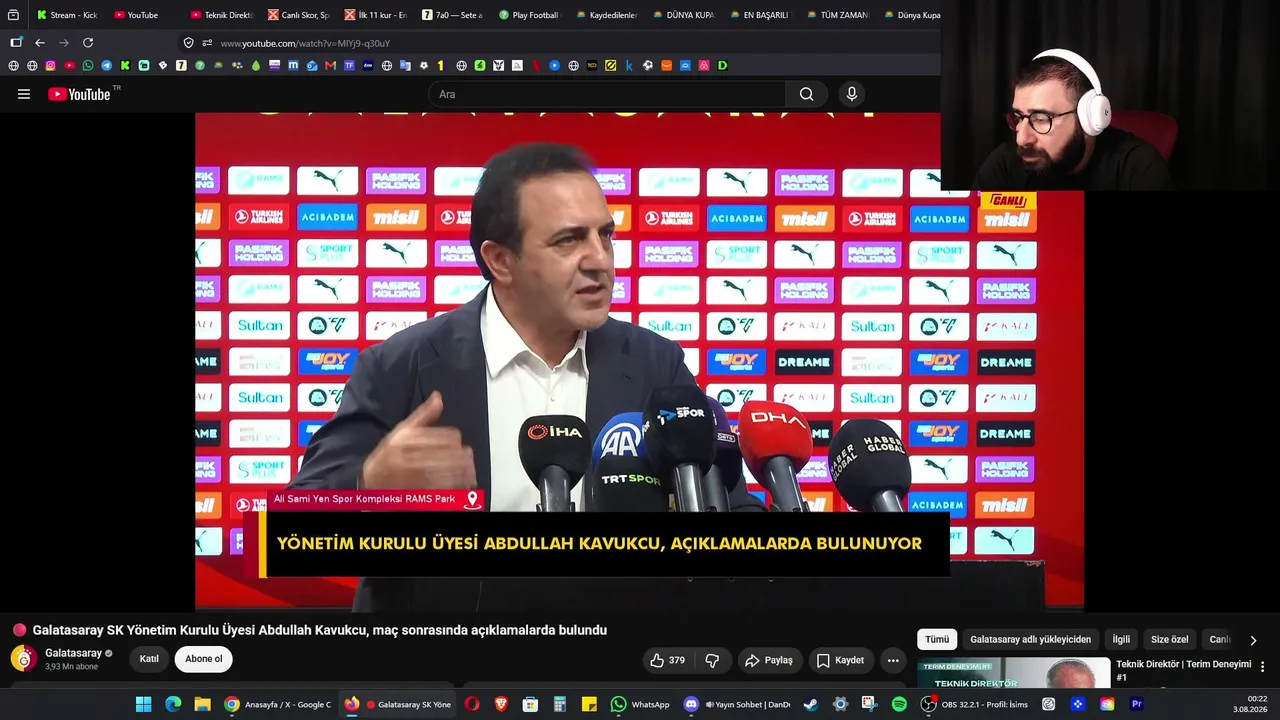Launch Microsoft Edge from the taskbar
The height and width of the screenshot is (720, 1280).
[173, 704]
